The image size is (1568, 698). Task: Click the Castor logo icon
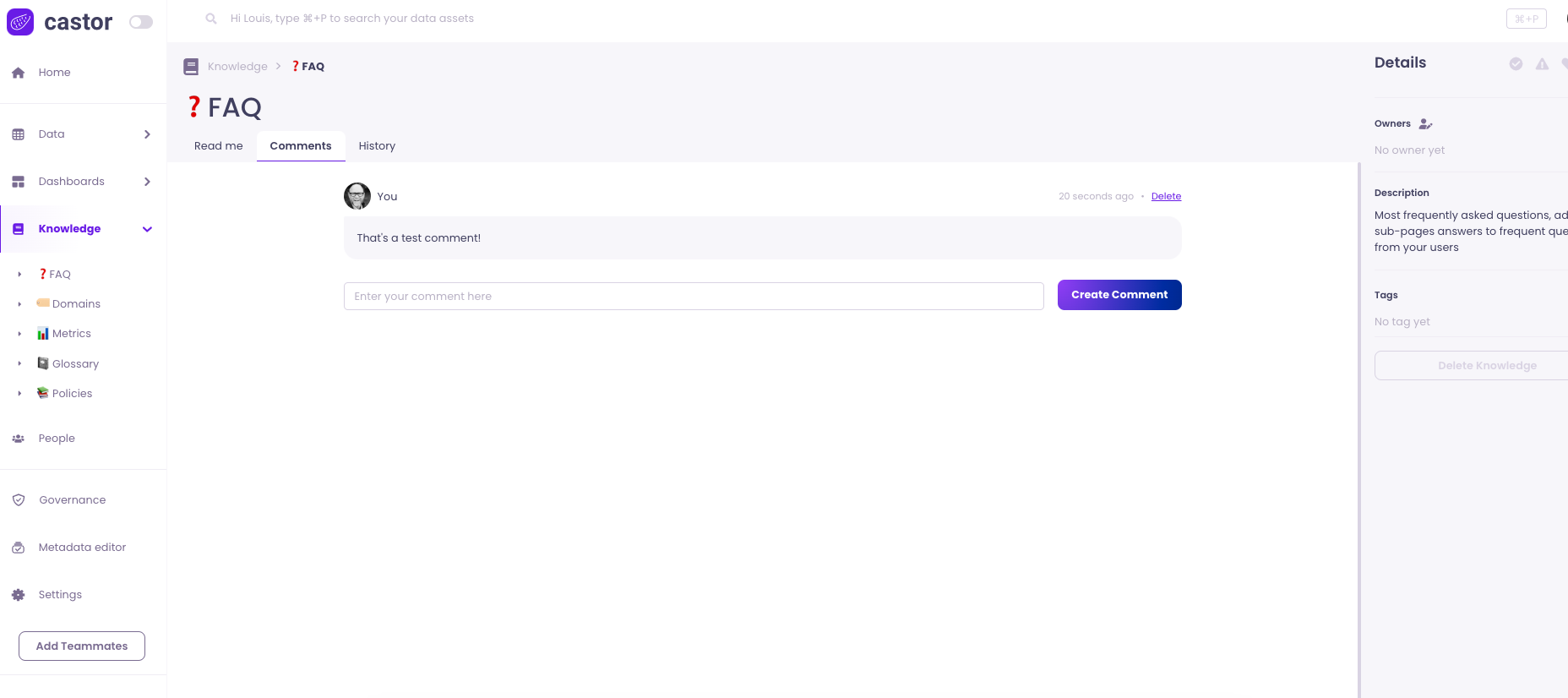20,22
